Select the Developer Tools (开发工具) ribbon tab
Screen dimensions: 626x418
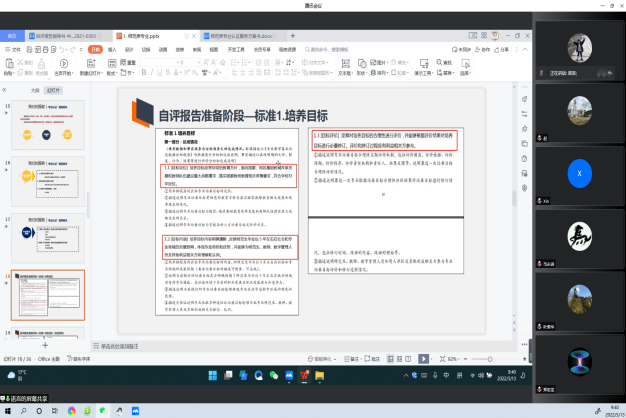pyautogui.click(x=236, y=50)
